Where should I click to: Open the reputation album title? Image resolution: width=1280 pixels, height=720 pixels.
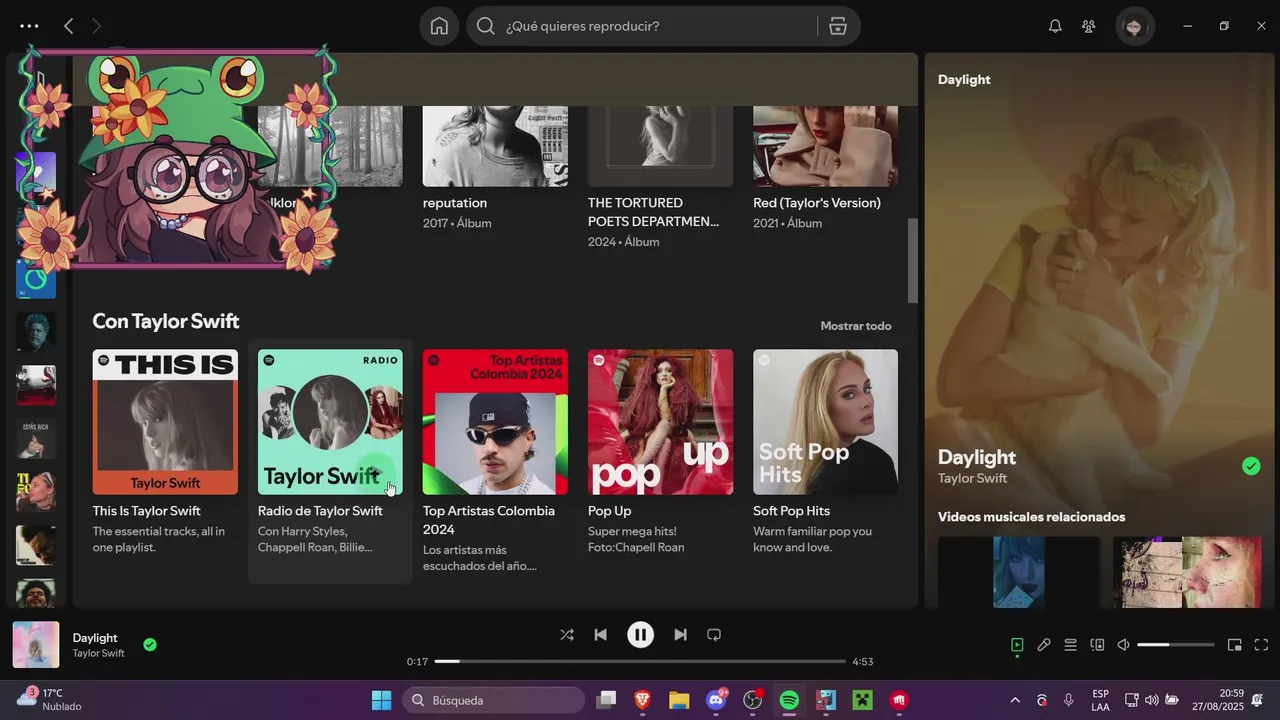coord(455,203)
